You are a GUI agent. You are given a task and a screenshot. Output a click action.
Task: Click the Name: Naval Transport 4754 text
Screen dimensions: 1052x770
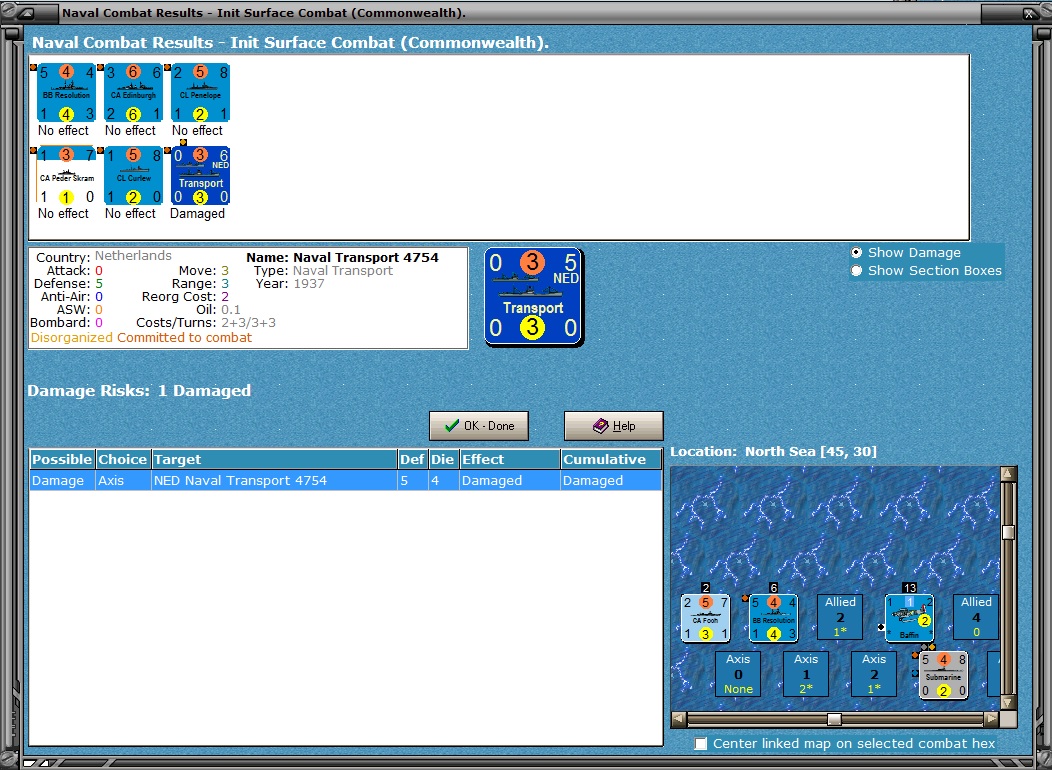(342, 258)
